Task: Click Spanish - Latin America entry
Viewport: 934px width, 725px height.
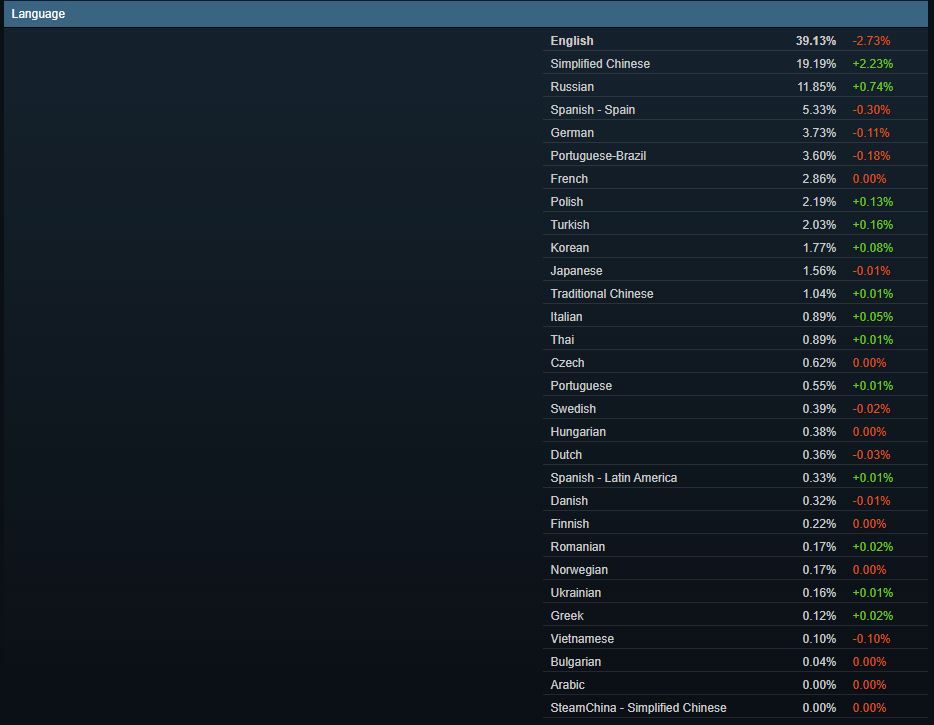Action: (735, 478)
